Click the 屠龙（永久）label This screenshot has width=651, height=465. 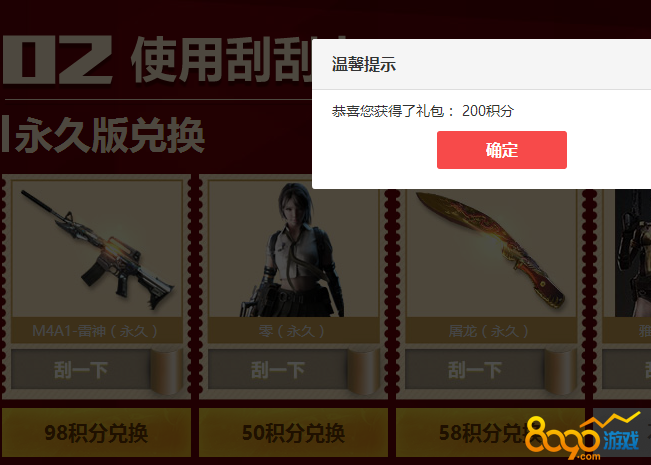[x=490, y=331]
